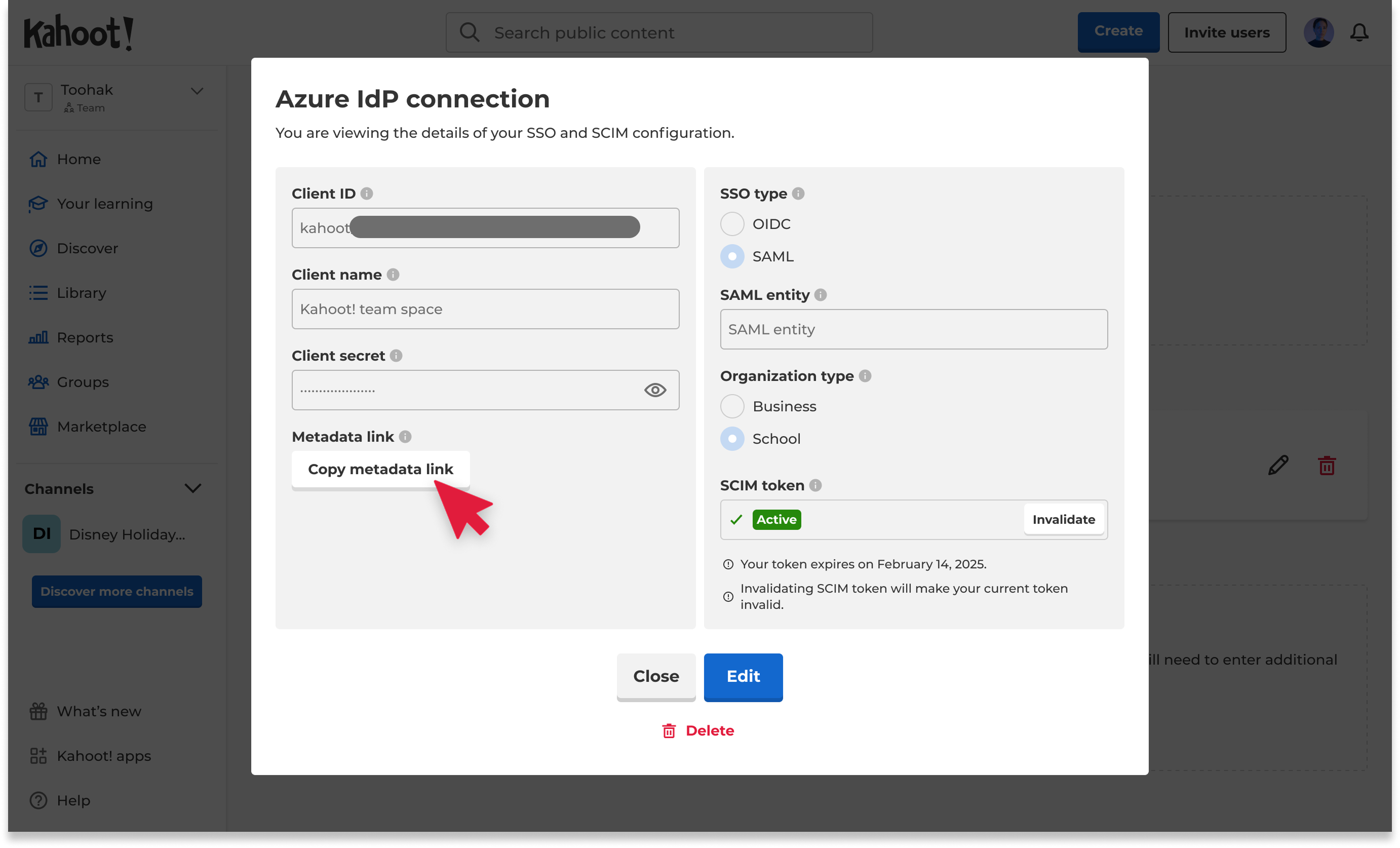The width and height of the screenshot is (1400, 848).
Task: Click the Client secret field
Action: tap(486, 390)
